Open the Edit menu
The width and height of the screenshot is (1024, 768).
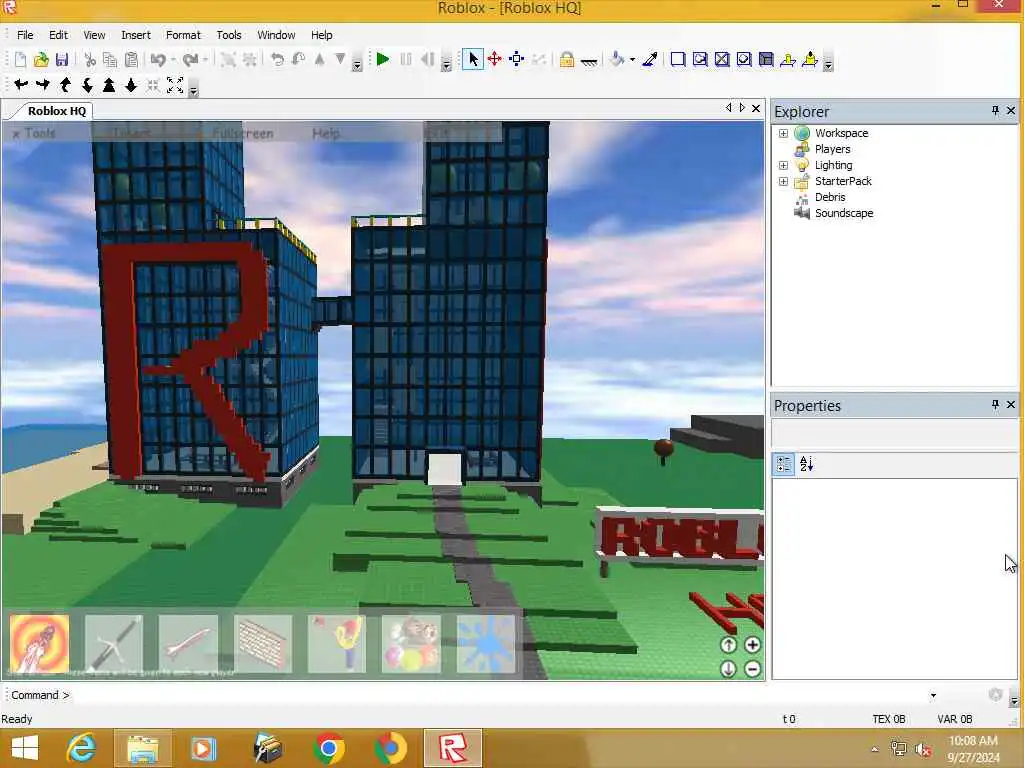pyautogui.click(x=58, y=35)
